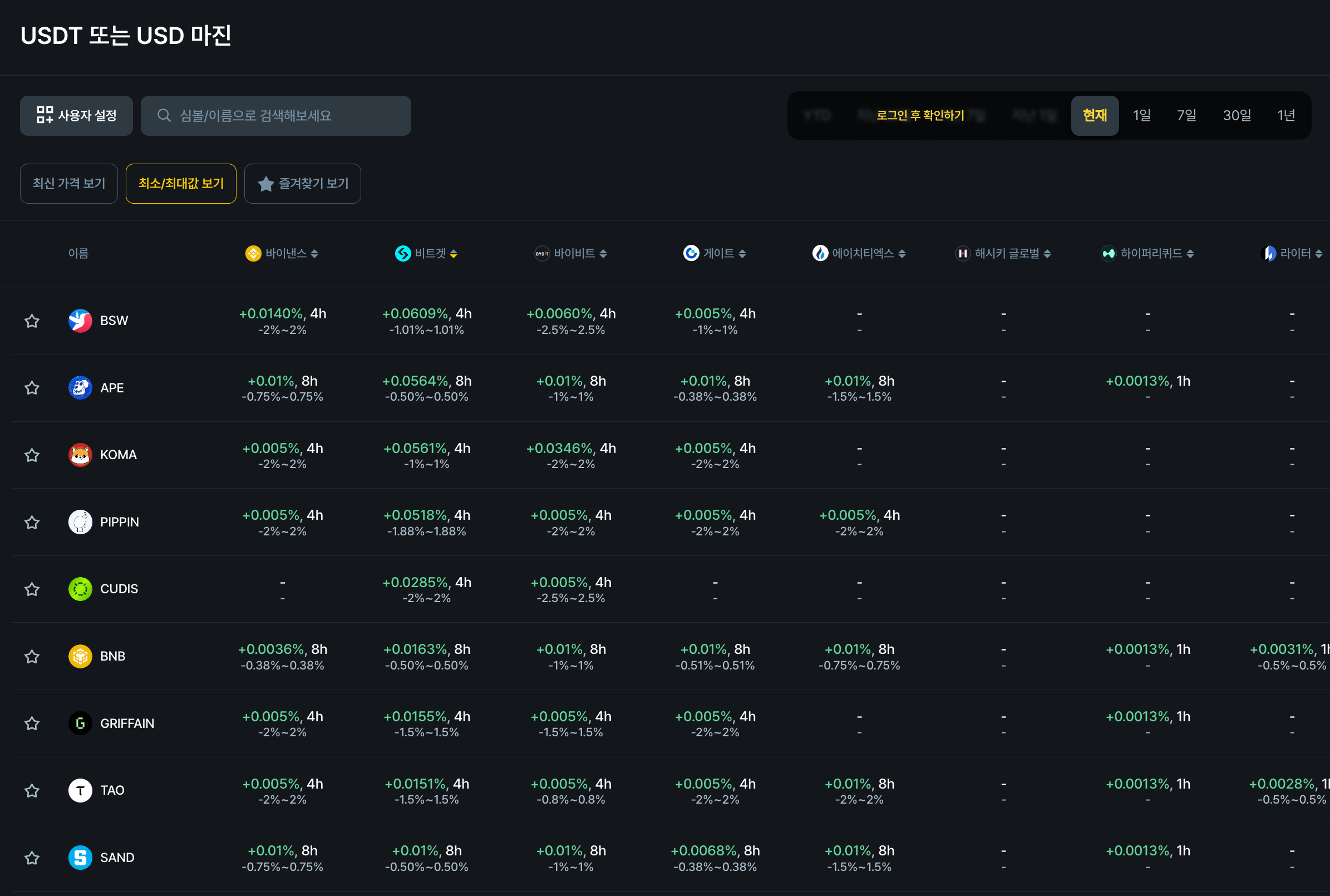Star the CUDIS row as favorite
Viewport: 1330px width, 896px height.
(32, 589)
